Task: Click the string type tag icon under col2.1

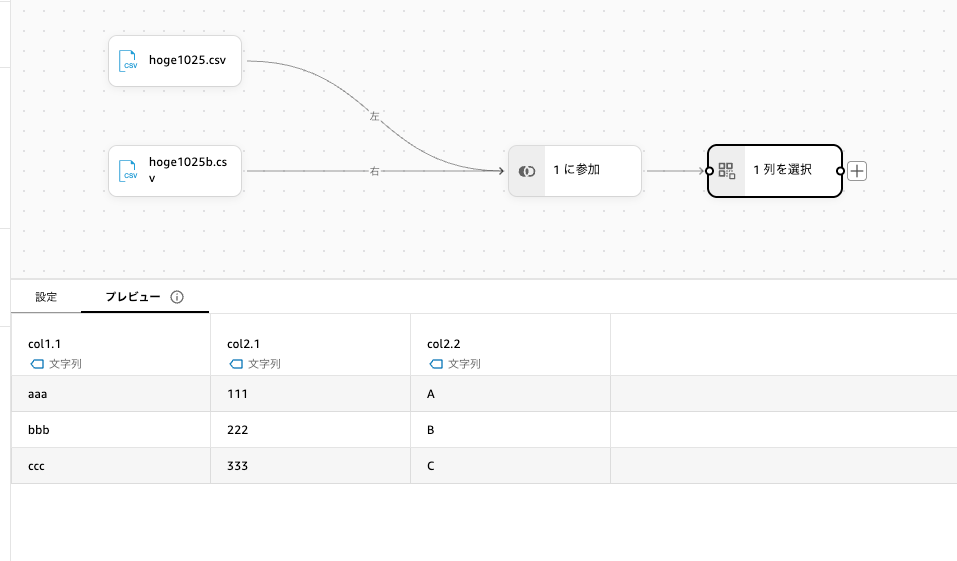Action: coord(236,364)
